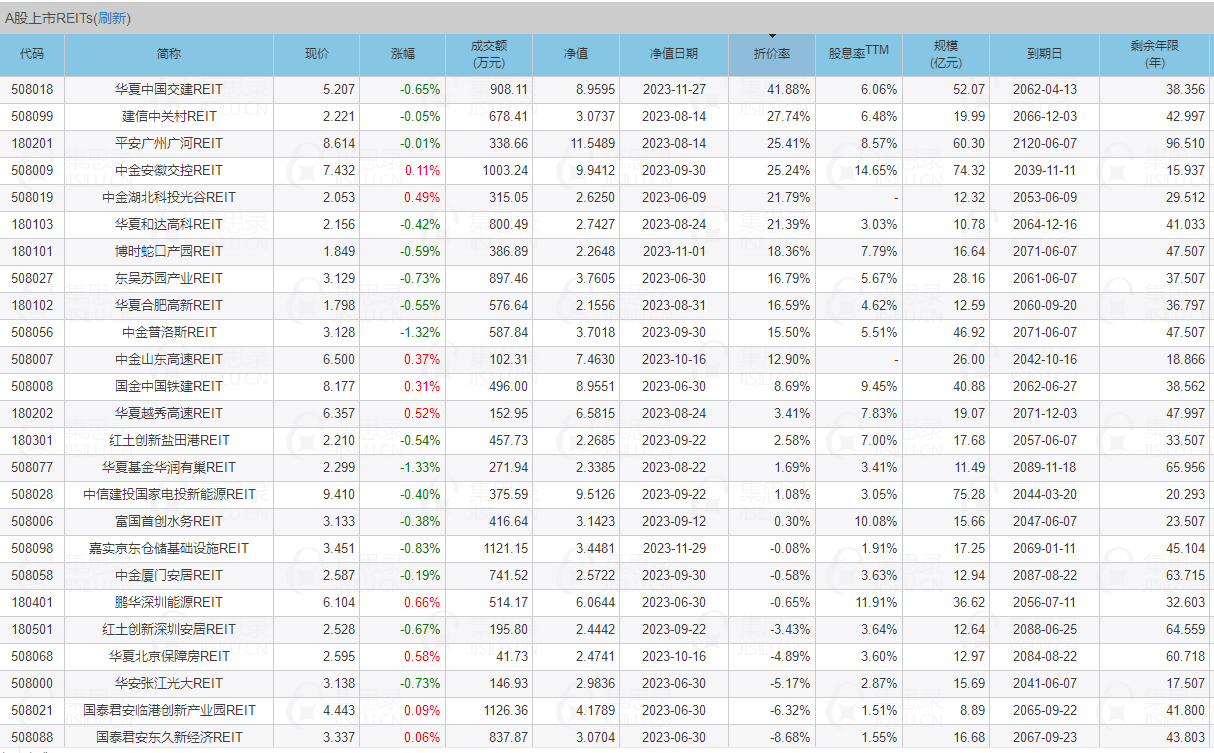Select 国金中国铁建REIT name cell
The width and height of the screenshot is (1214, 753).
coord(169,386)
